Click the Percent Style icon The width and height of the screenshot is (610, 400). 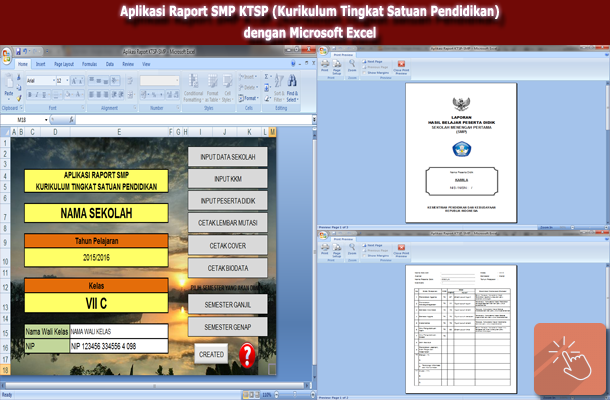154,95
